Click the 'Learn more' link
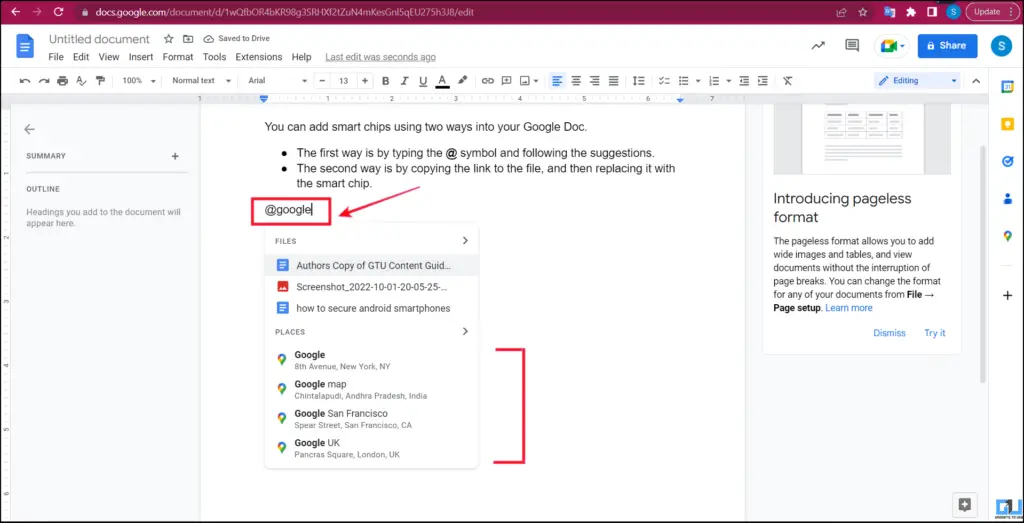Image resolution: width=1024 pixels, height=523 pixels. (848, 308)
